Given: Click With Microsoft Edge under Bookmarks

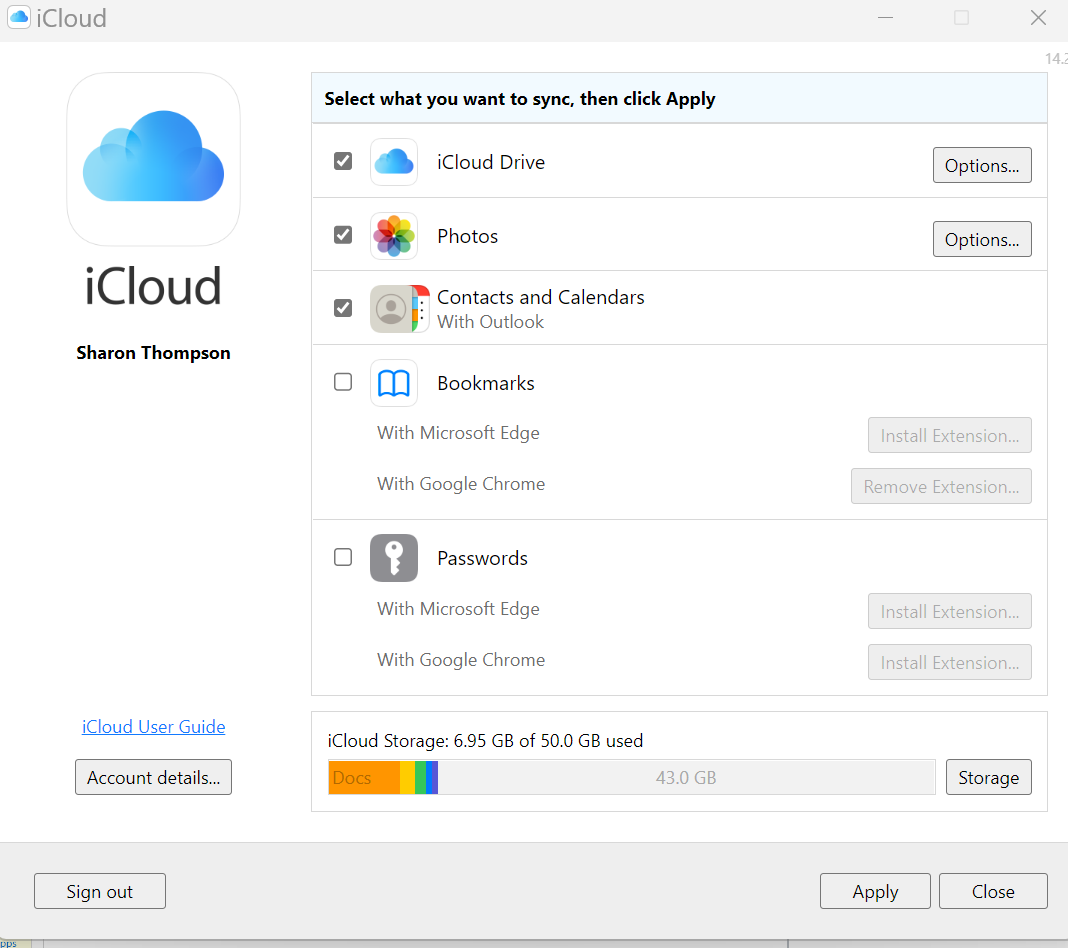Looking at the screenshot, I should coord(458,432).
